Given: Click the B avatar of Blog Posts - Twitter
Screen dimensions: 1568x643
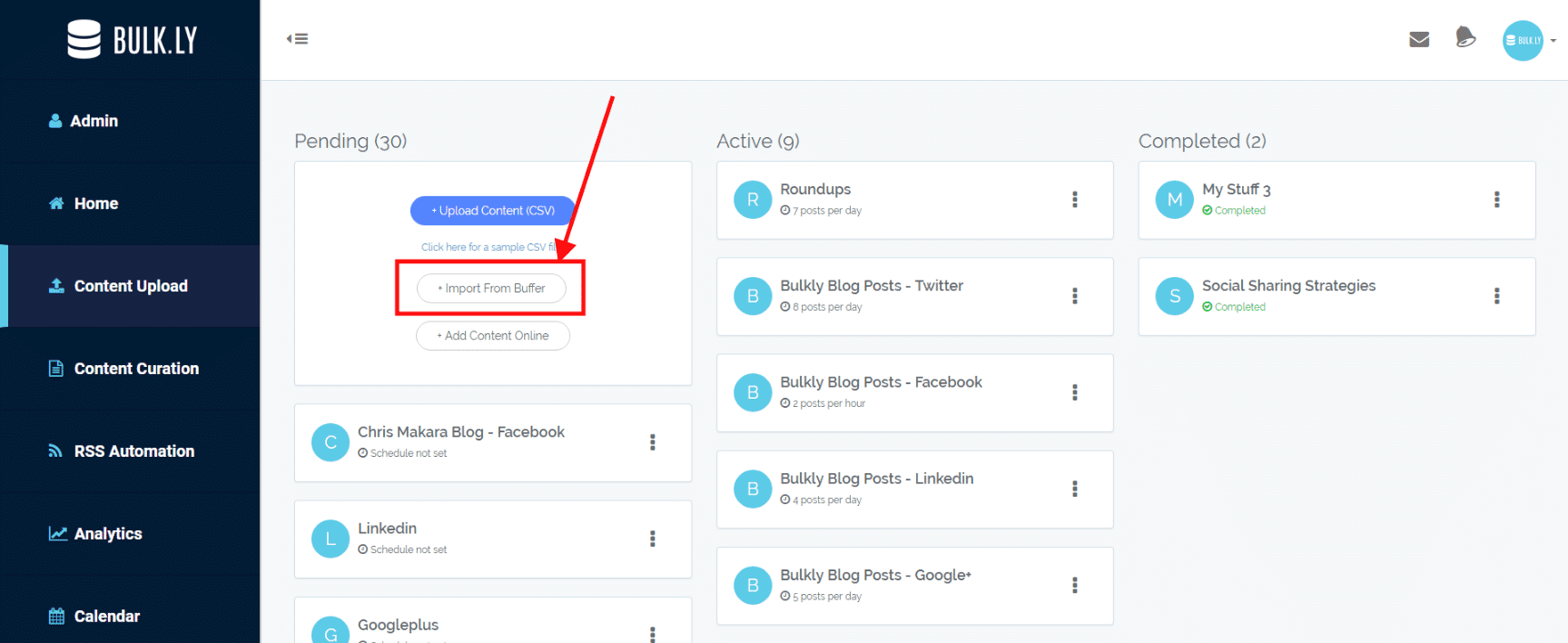Looking at the screenshot, I should pyautogui.click(x=753, y=296).
